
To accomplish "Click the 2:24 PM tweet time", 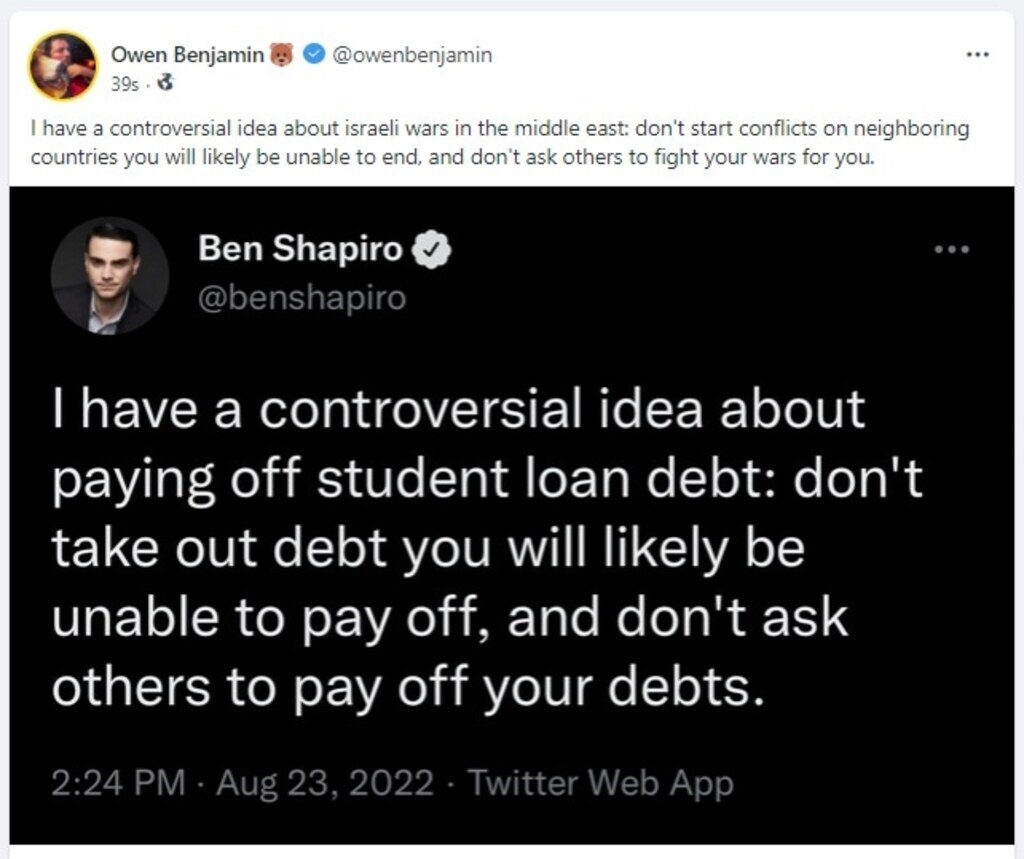I will (x=117, y=782).
